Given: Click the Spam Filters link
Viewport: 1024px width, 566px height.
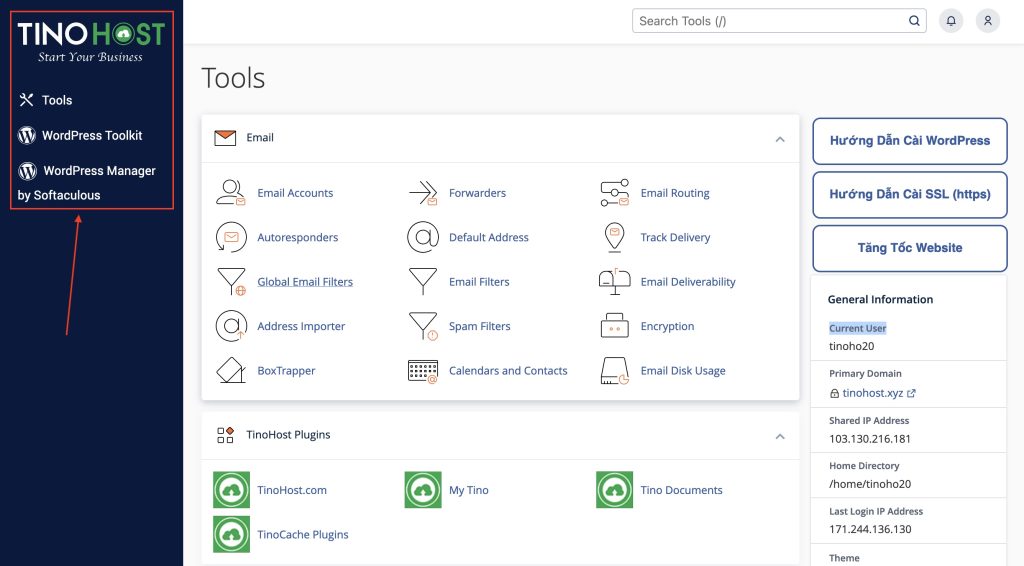Looking at the screenshot, I should coord(479,326).
